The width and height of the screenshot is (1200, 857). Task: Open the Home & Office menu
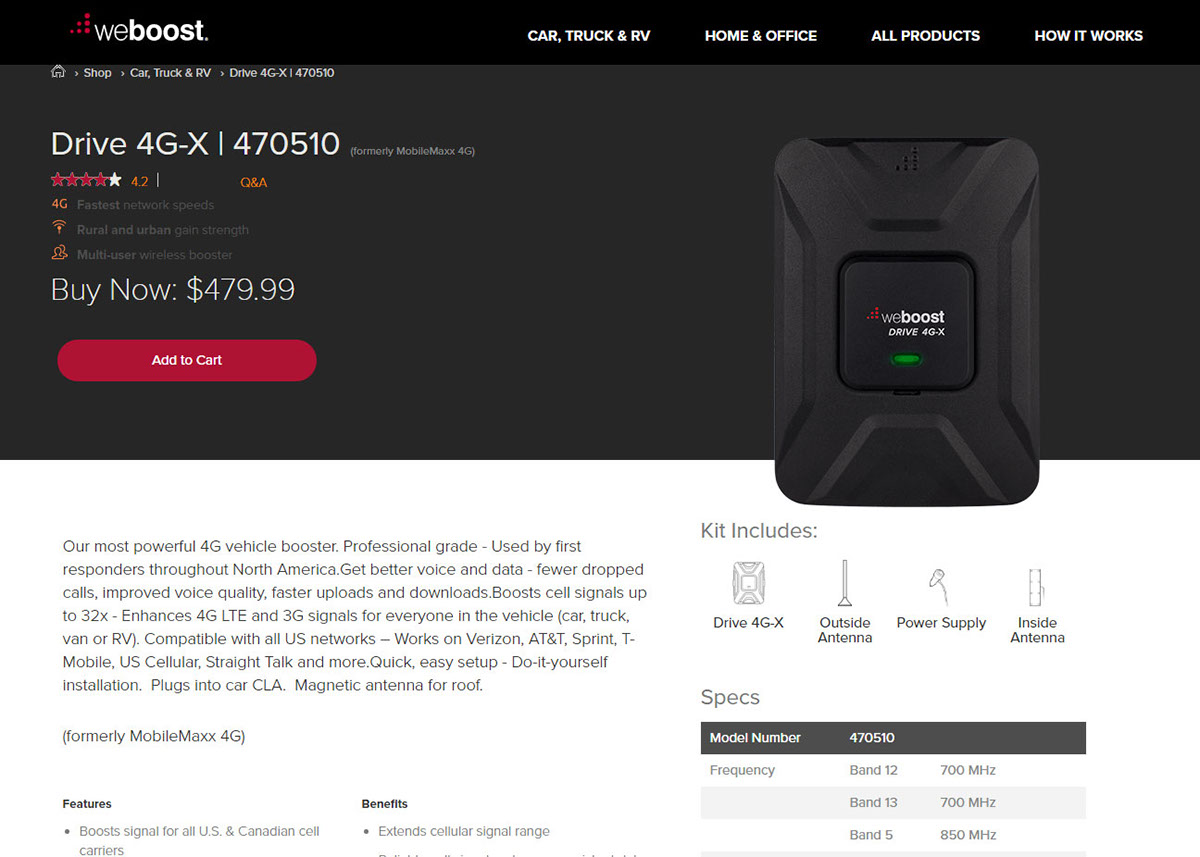point(760,35)
